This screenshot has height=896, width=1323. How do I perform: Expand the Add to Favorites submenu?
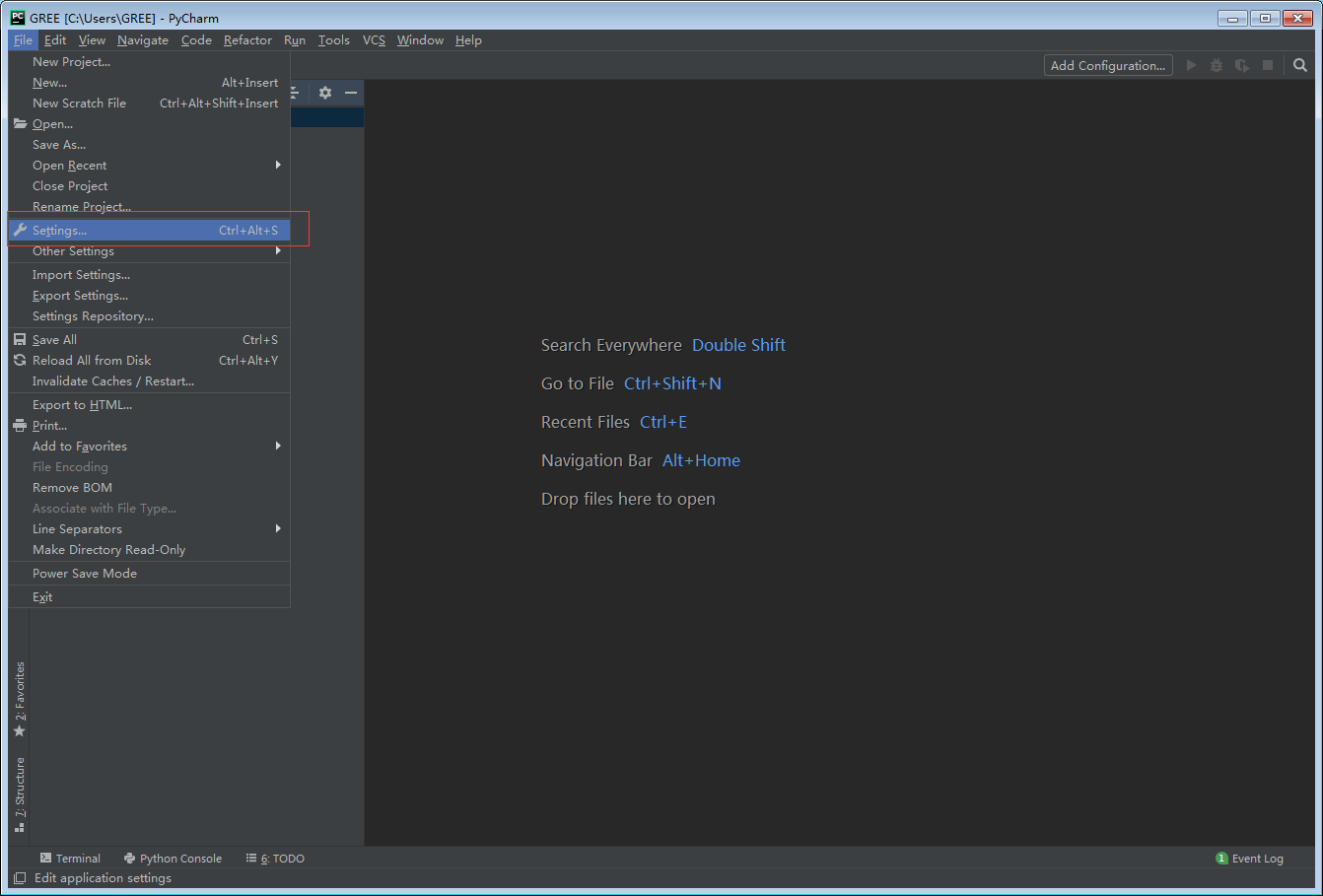point(149,447)
